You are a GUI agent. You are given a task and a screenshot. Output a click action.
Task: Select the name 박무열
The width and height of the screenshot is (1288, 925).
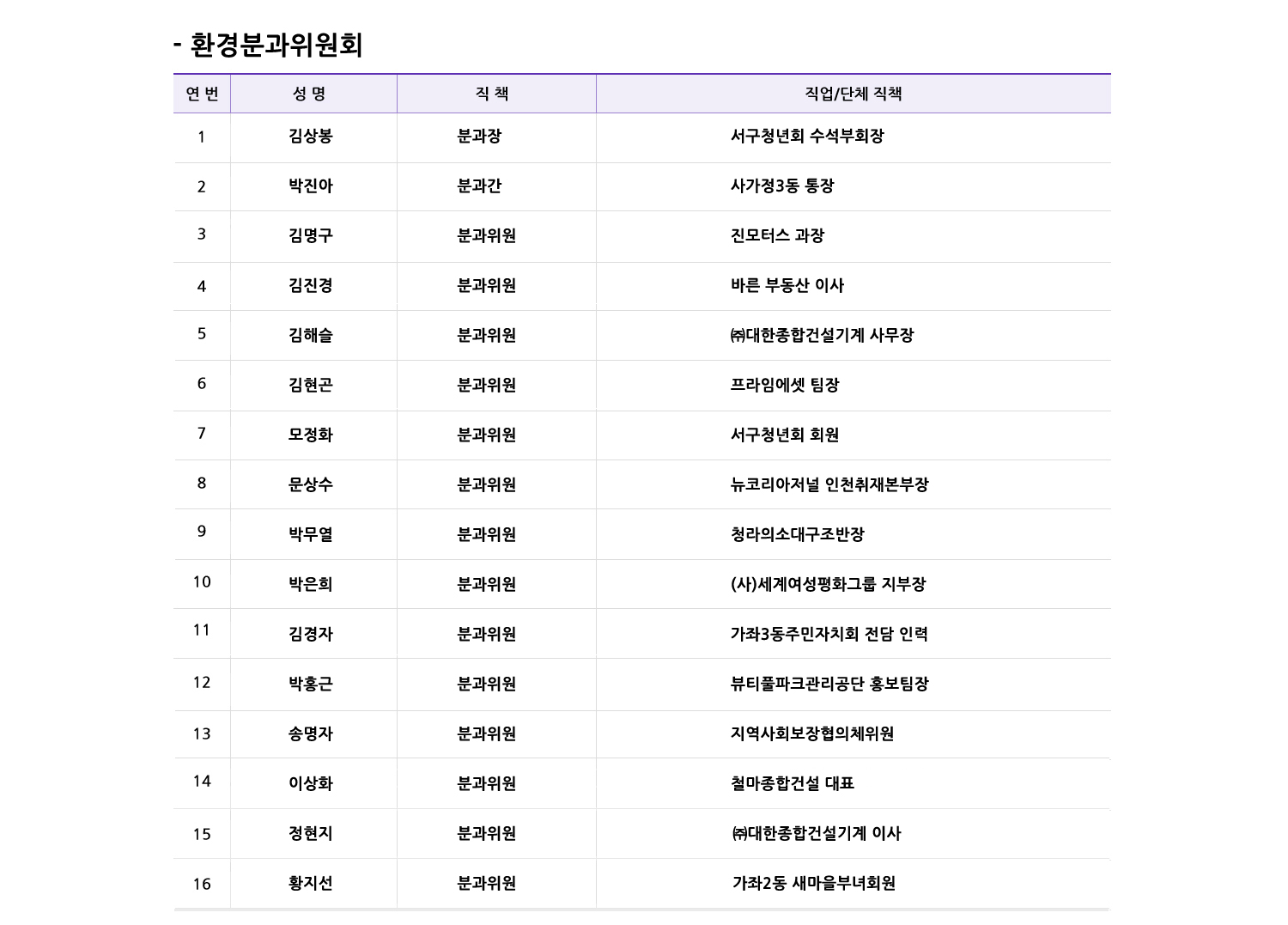click(x=310, y=534)
